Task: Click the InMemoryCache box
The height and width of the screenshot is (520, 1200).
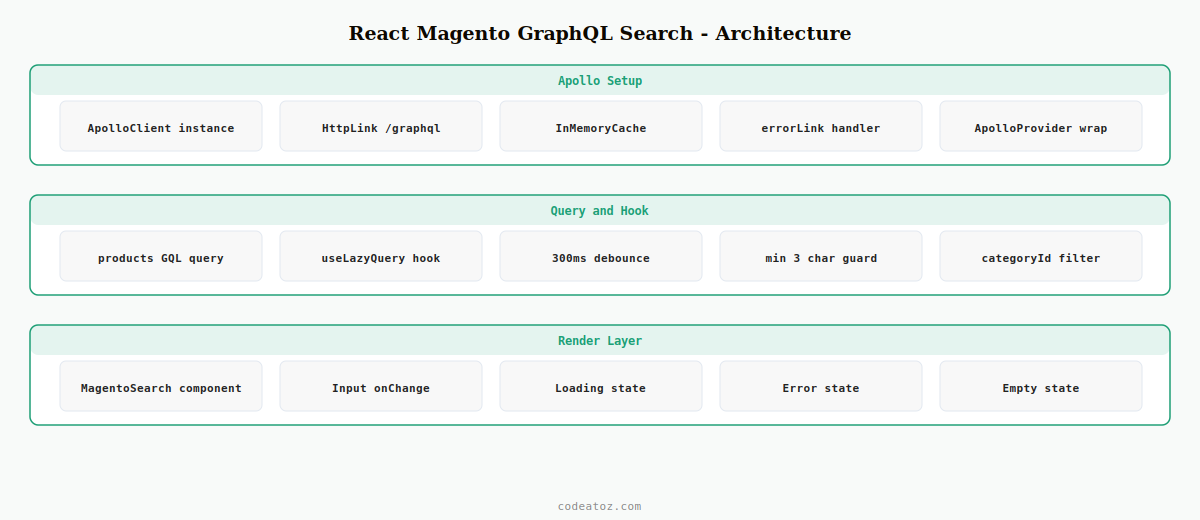Action: point(601,126)
